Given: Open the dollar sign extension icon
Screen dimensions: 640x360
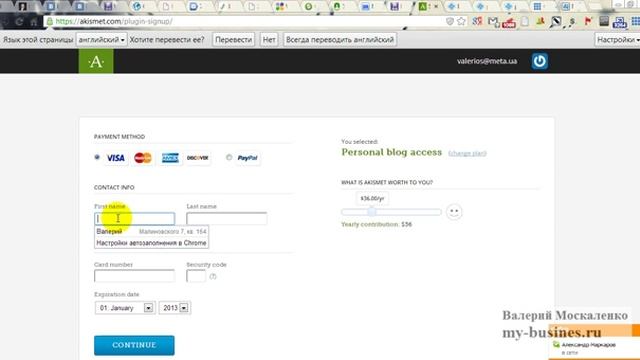Looking at the screenshot, I should click(572, 21).
